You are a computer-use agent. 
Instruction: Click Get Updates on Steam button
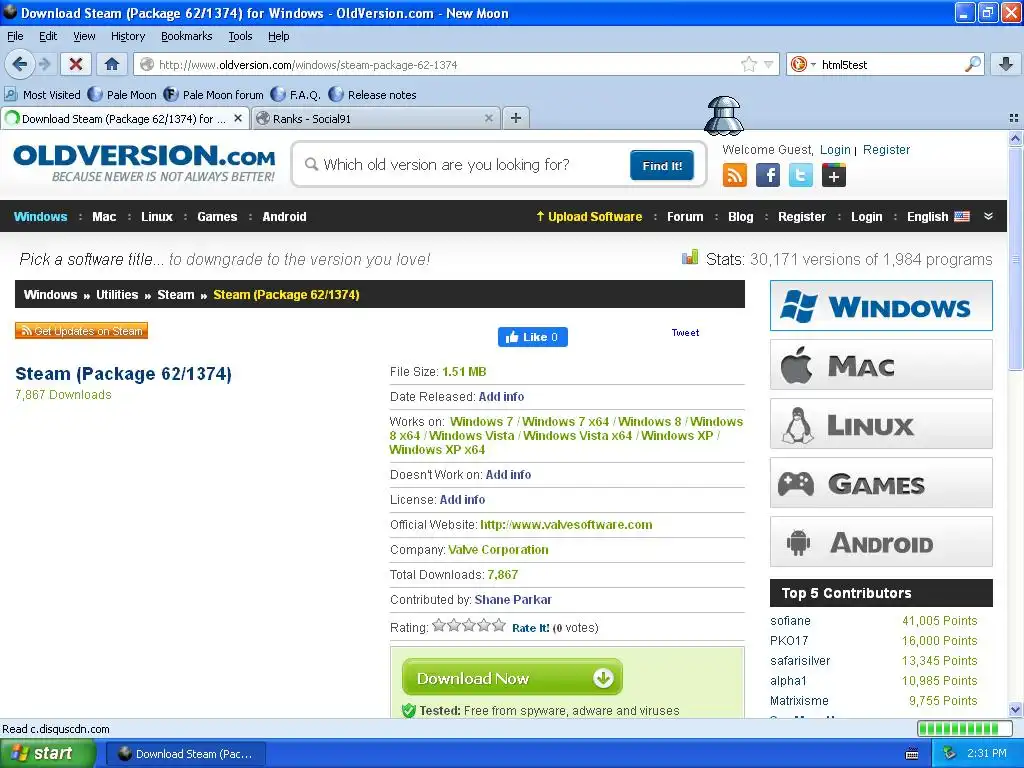pyautogui.click(x=82, y=331)
